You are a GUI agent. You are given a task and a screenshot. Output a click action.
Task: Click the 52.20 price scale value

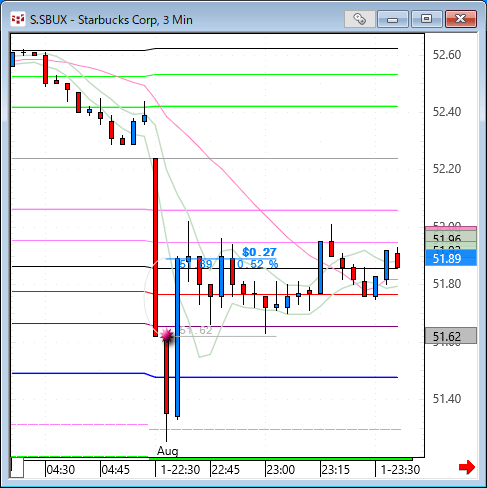point(447,169)
